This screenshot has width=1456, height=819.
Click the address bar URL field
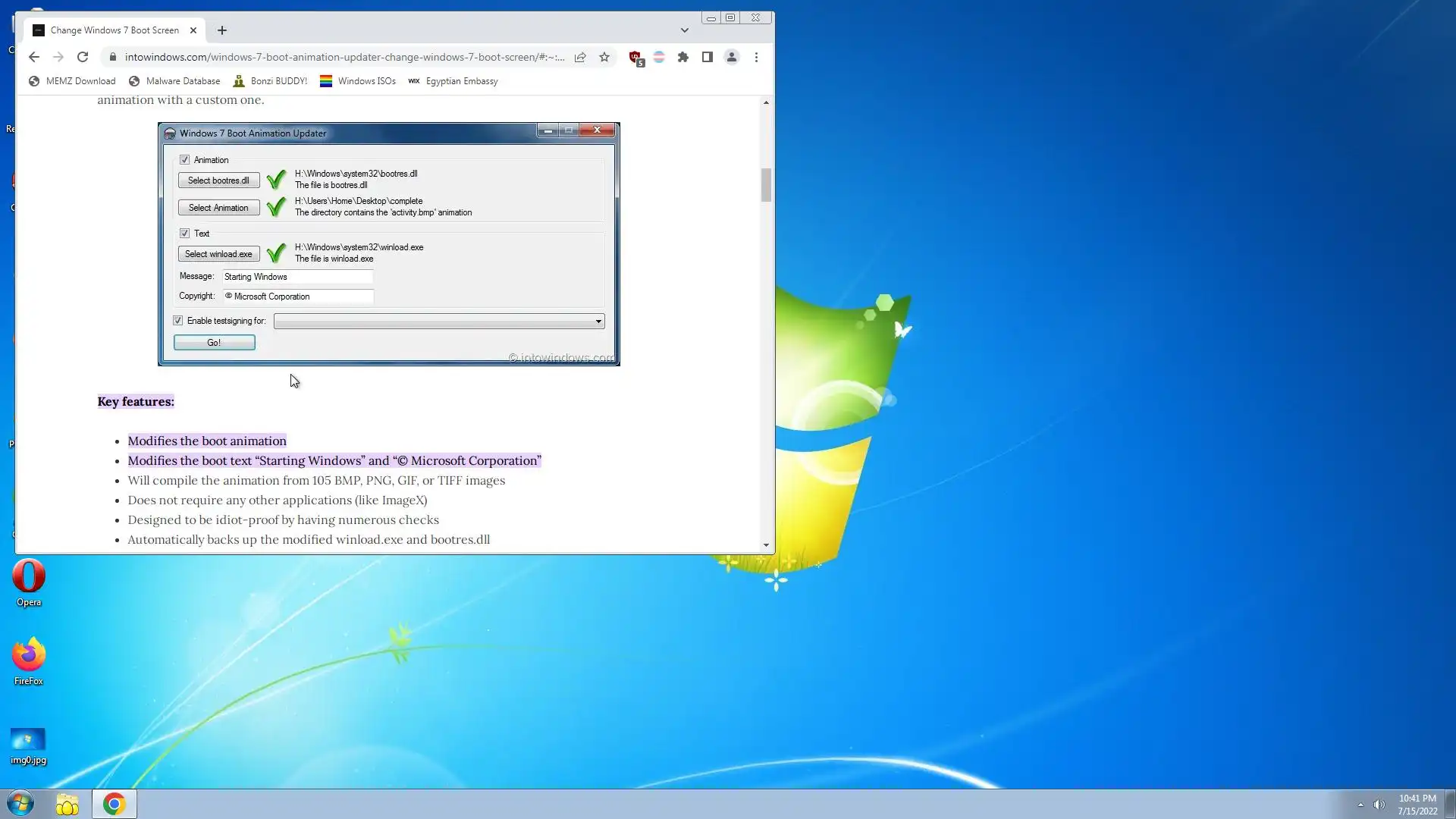[341, 57]
